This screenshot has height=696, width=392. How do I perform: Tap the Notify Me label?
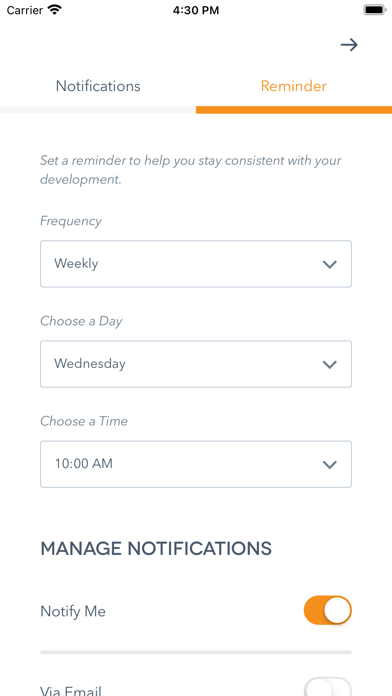pos(73,612)
